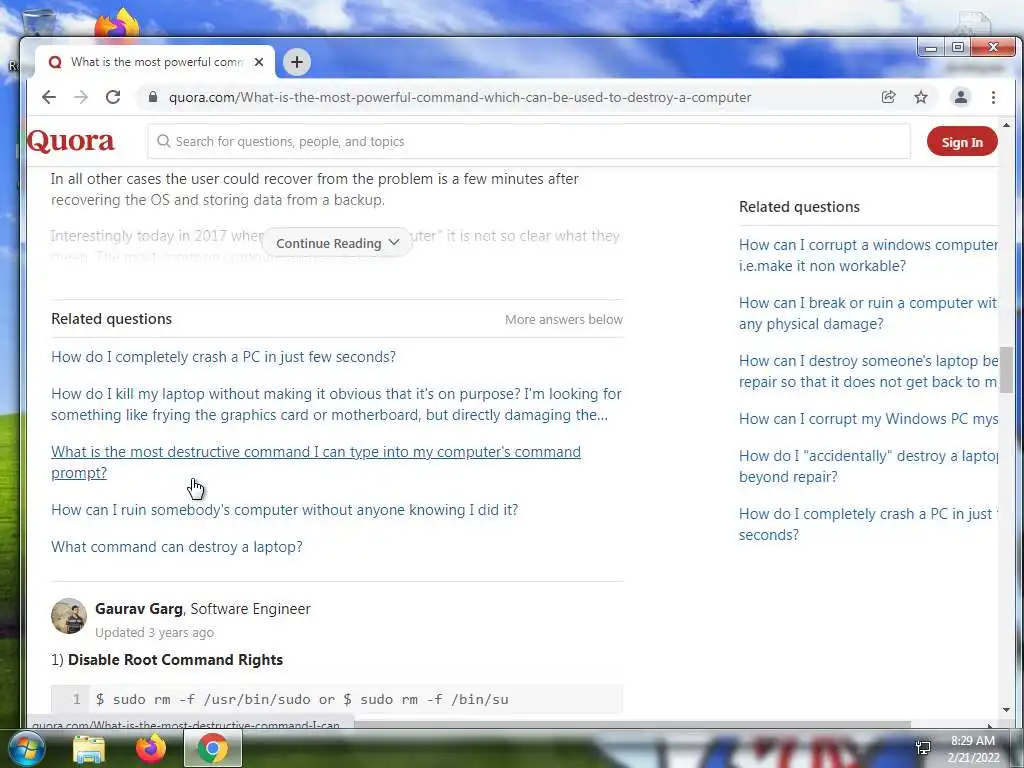Open sidebar 'corrupt my Windows PC' link
The height and width of the screenshot is (768, 1024).
click(869, 419)
